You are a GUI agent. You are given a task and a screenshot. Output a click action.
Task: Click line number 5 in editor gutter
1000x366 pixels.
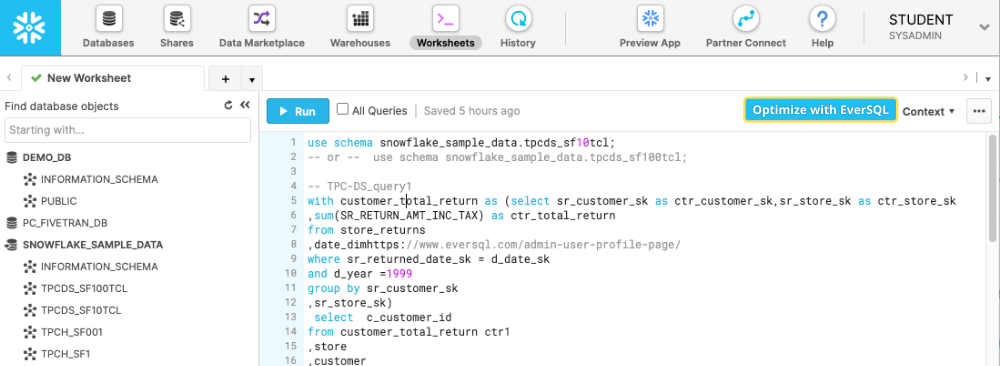(x=293, y=201)
